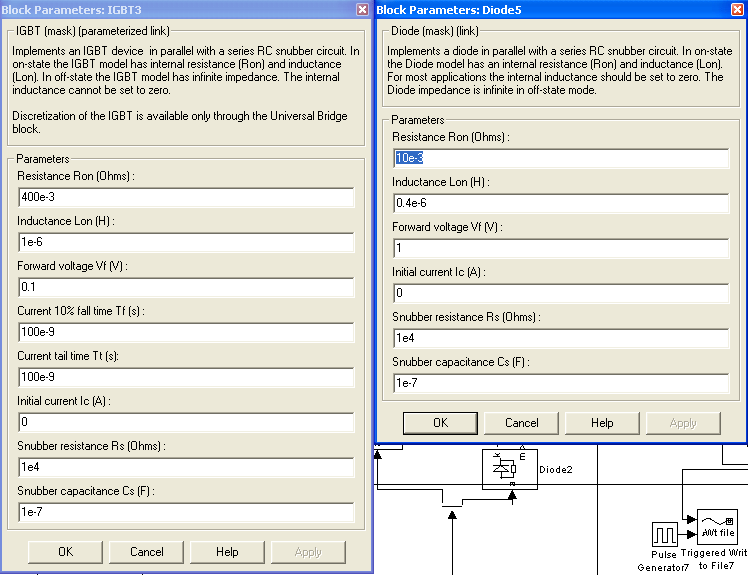Click the Diode2 block icon in the model
This screenshot has width=748, height=575.
pos(510,469)
